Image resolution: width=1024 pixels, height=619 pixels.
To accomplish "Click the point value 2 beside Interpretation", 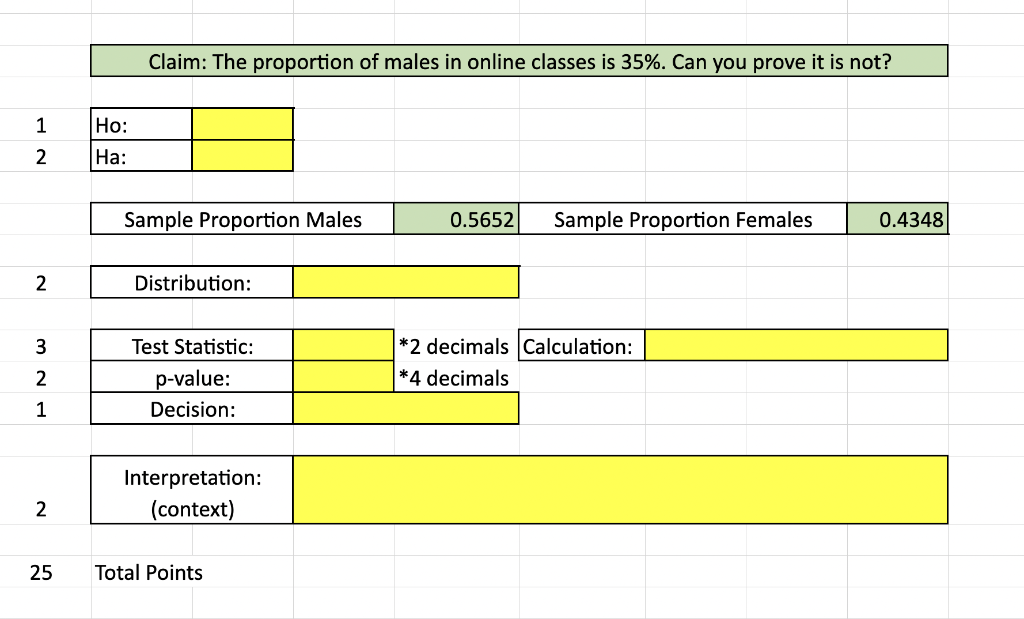I will click(x=41, y=509).
